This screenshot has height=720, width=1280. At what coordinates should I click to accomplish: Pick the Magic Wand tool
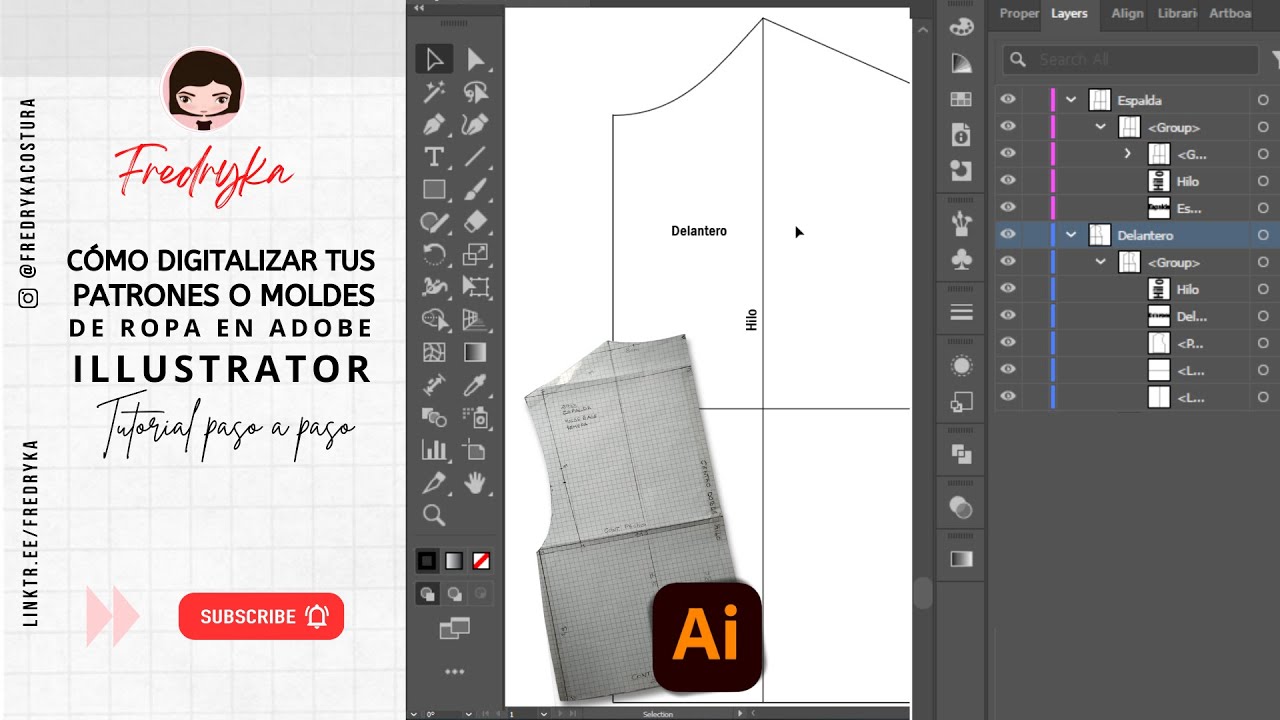point(434,93)
